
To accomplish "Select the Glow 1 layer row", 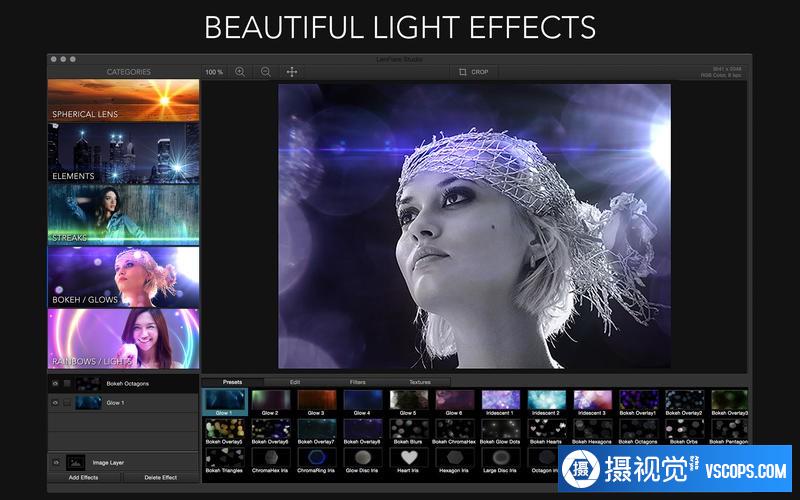I will tap(123, 403).
